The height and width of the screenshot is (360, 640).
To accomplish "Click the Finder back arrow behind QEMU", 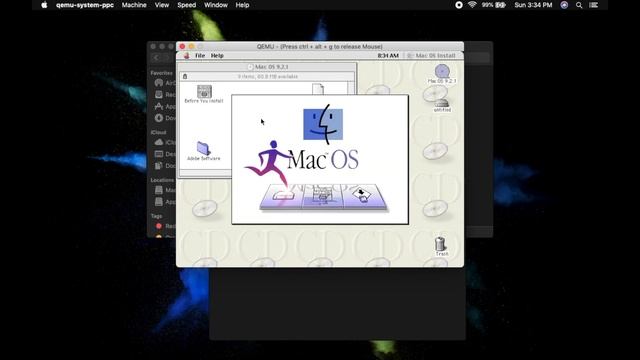I will click(156, 58).
